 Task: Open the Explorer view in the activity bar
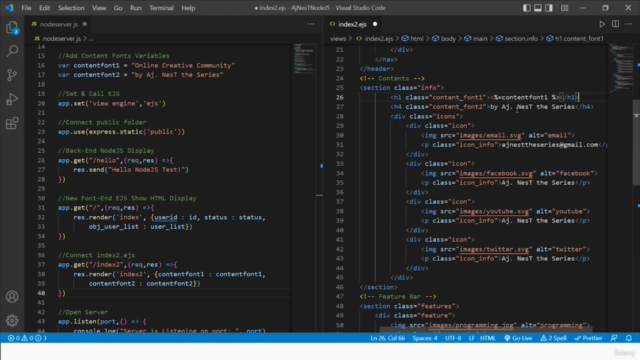[12, 28]
